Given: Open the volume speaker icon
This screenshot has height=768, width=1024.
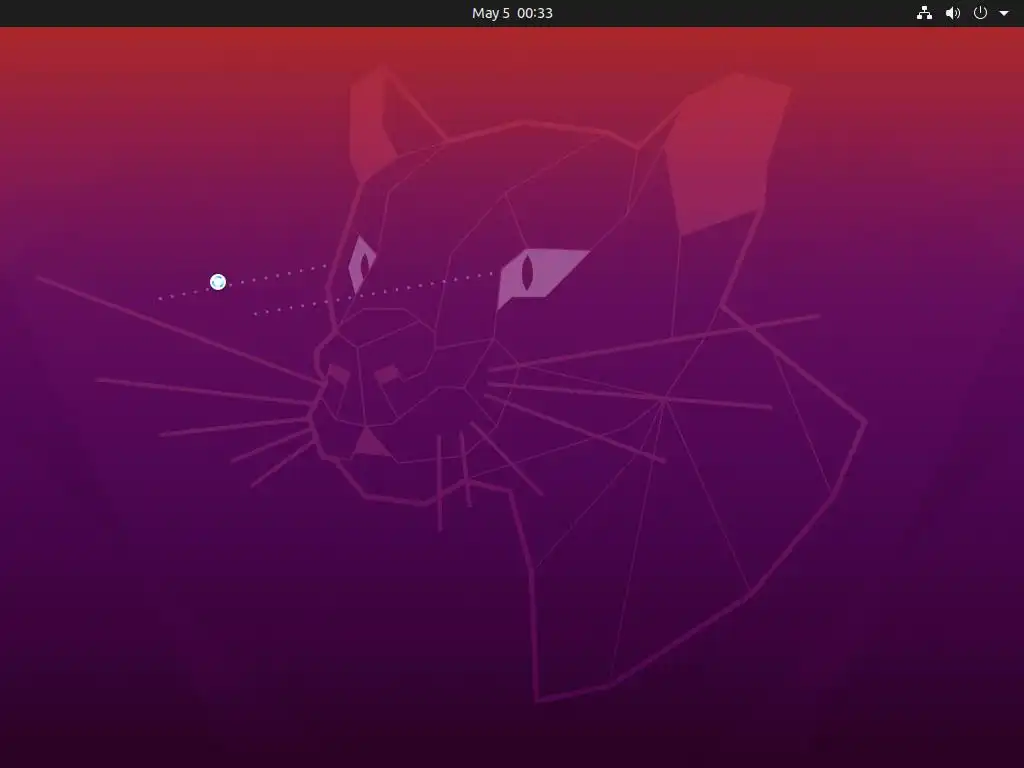Looking at the screenshot, I should 953,13.
